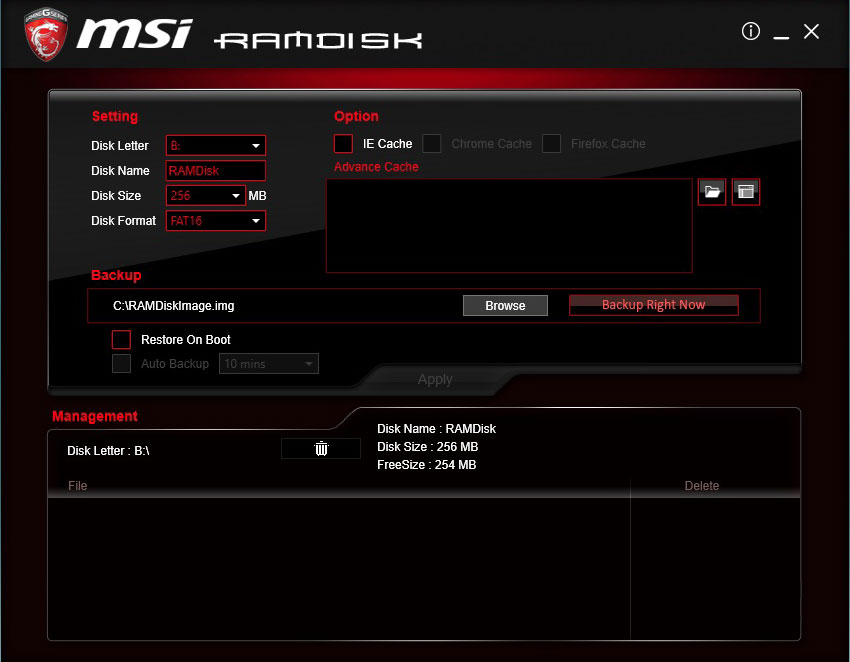Expand the Auto Backup interval dropdown

click(x=269, y=363)
